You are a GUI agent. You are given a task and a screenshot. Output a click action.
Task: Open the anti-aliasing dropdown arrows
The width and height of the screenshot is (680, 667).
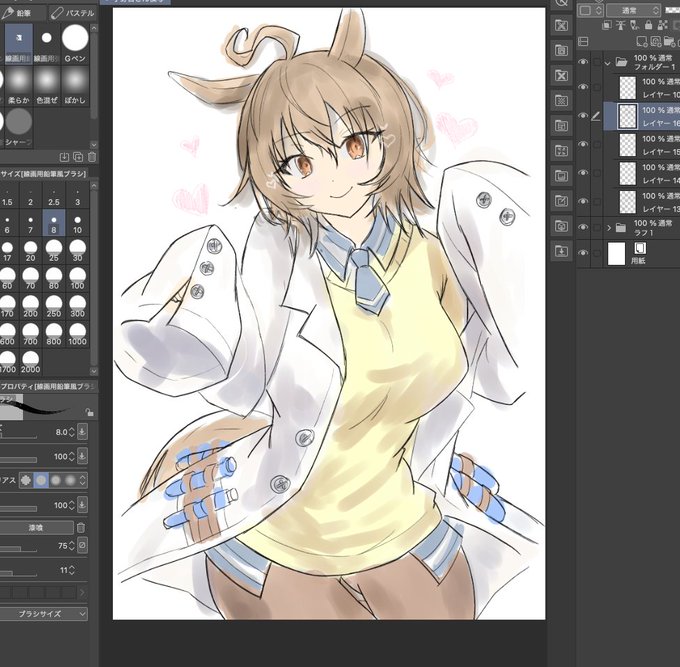pyautogui.click(x=82, y=481)
